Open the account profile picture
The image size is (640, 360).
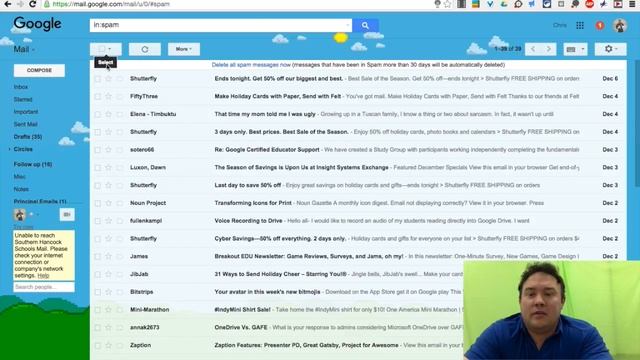point(620,25)
